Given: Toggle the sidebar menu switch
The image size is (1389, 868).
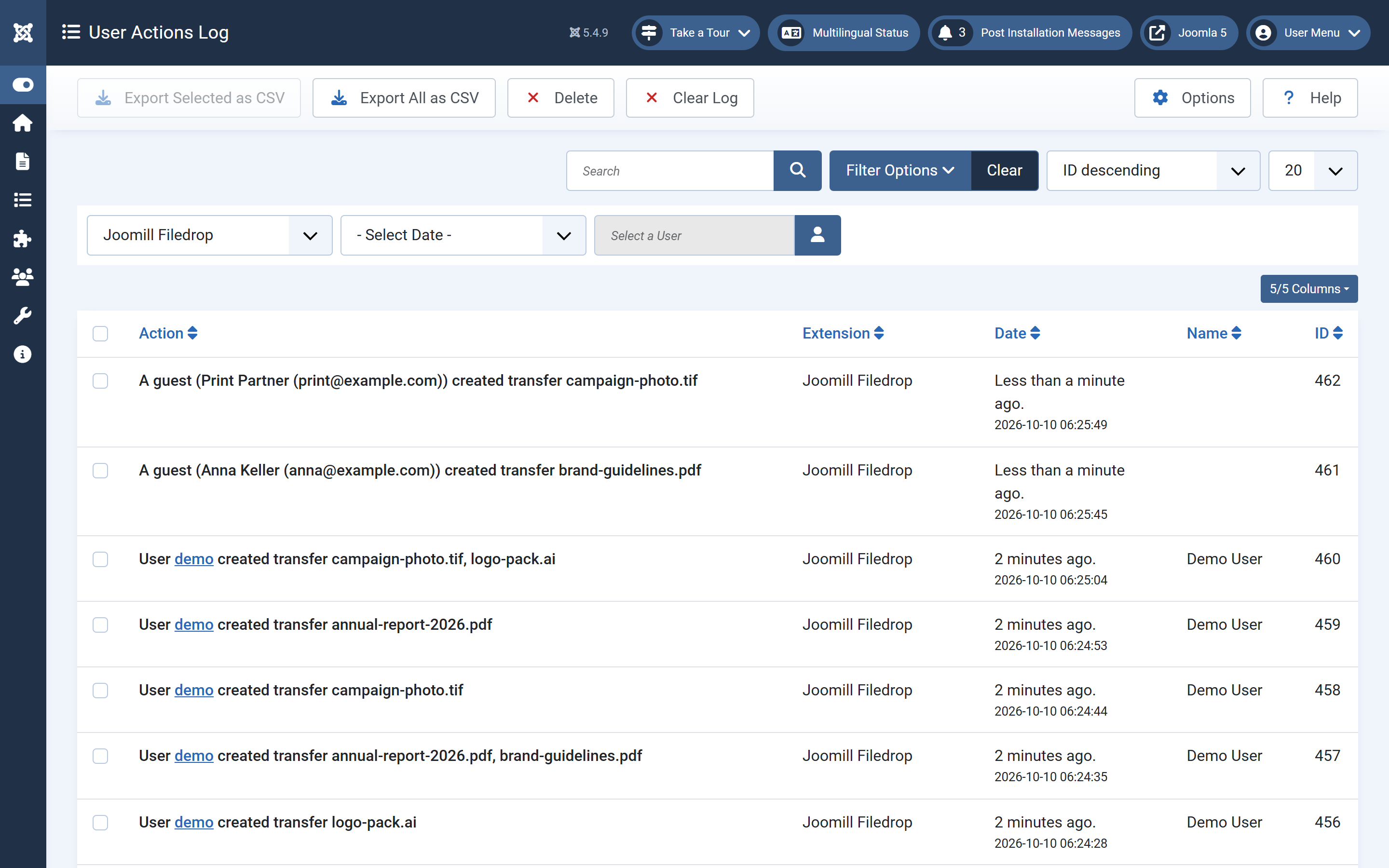Looking at the screenshot, I should pos(23,85).
